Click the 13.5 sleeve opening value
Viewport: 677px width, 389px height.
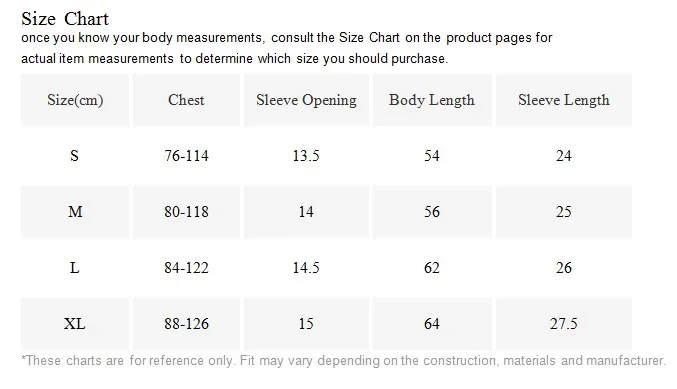point(306,155)
